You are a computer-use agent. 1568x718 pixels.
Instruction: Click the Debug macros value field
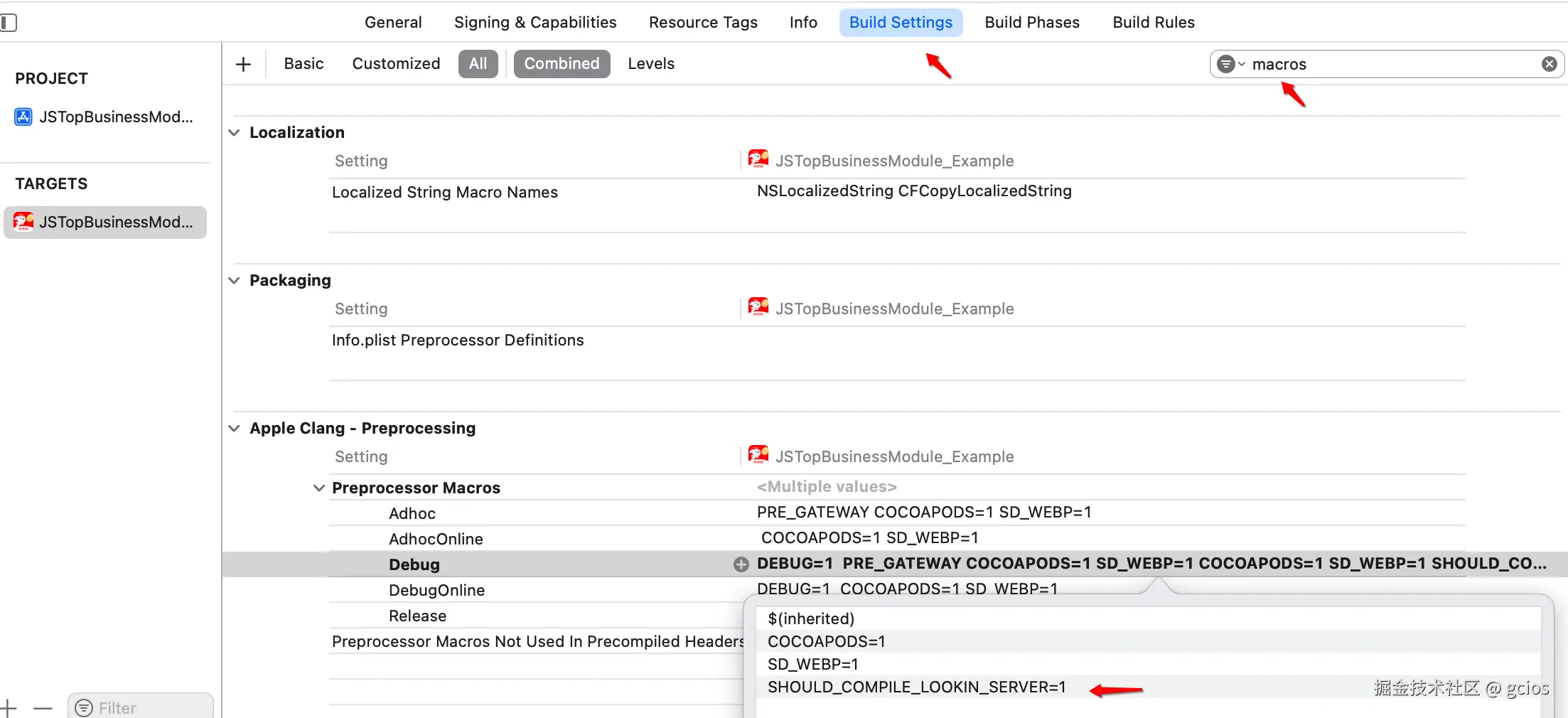tap(1152, 564)
